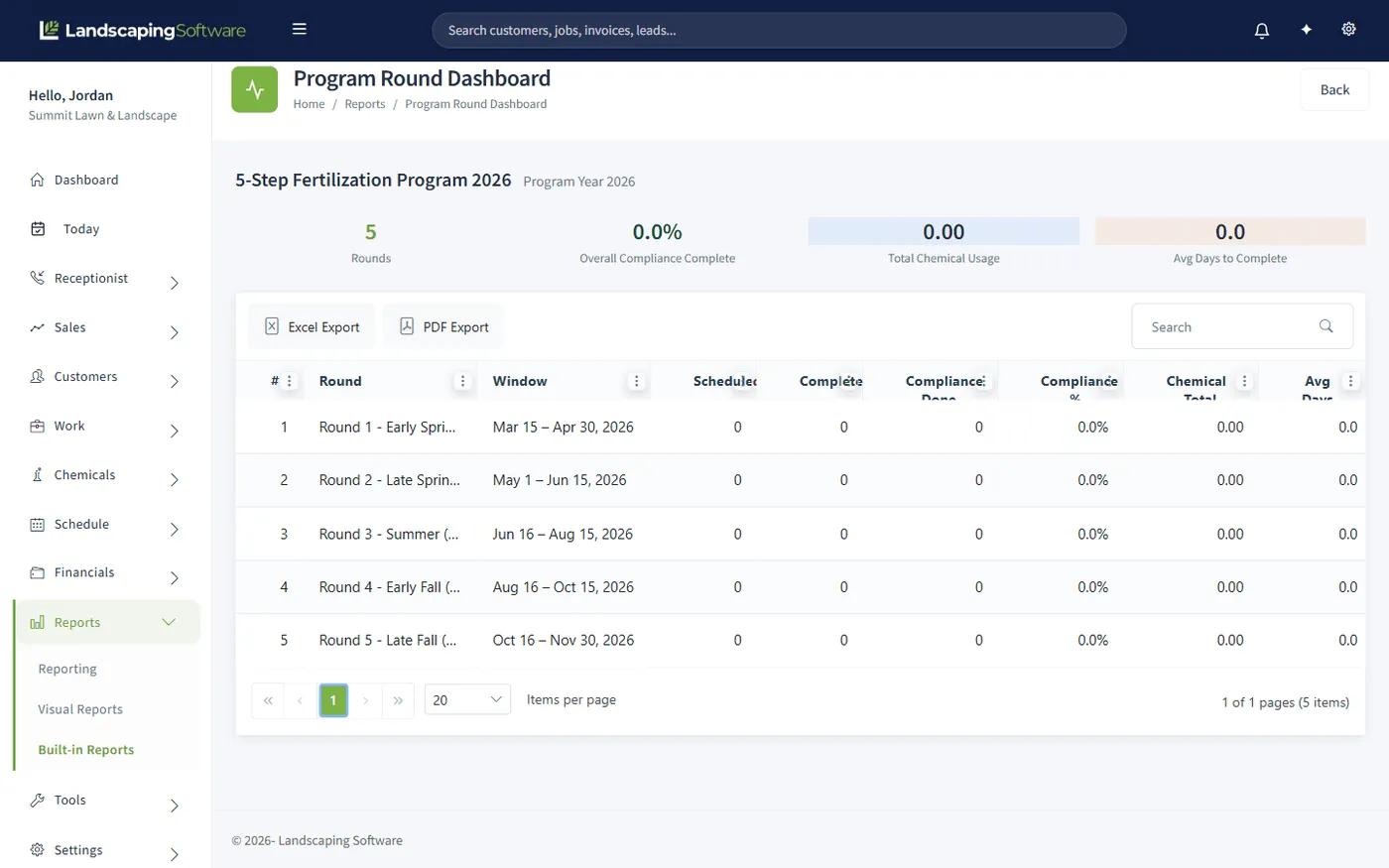1389x868 pixels.
Task: Click the magnifier icon in table search
Action: (x=1326, y=326)
